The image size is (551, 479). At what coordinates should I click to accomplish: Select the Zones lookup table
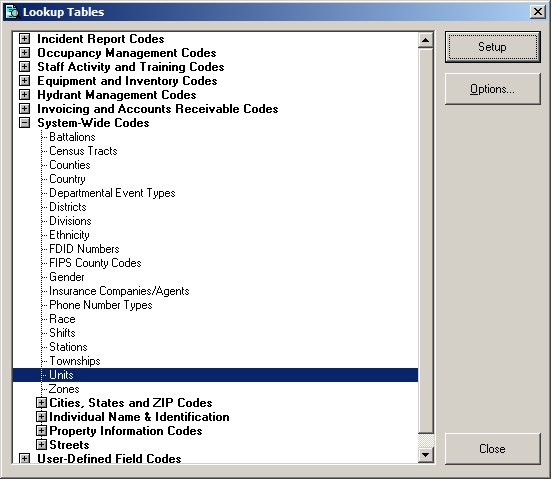pyautogui.click(x=64, y=389)
